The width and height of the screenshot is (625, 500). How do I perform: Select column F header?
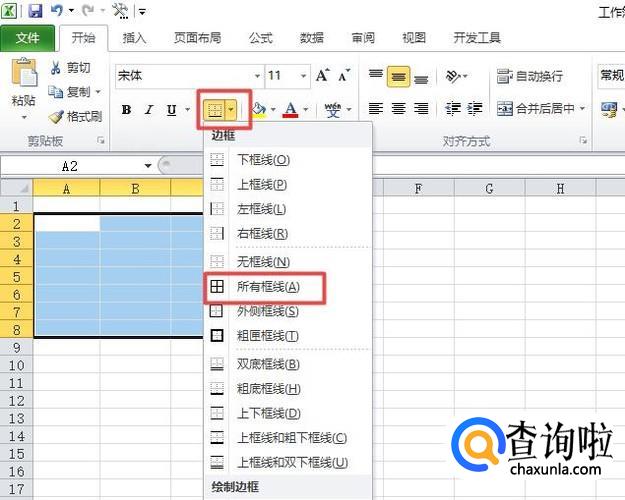click(417, 188)
